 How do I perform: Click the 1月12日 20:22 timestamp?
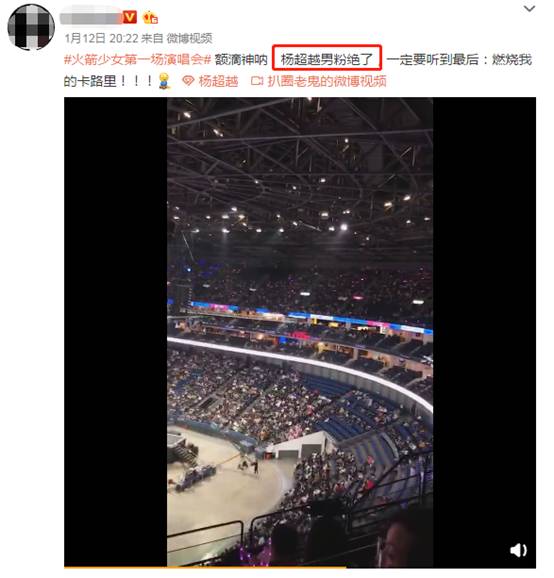(101, 38)
